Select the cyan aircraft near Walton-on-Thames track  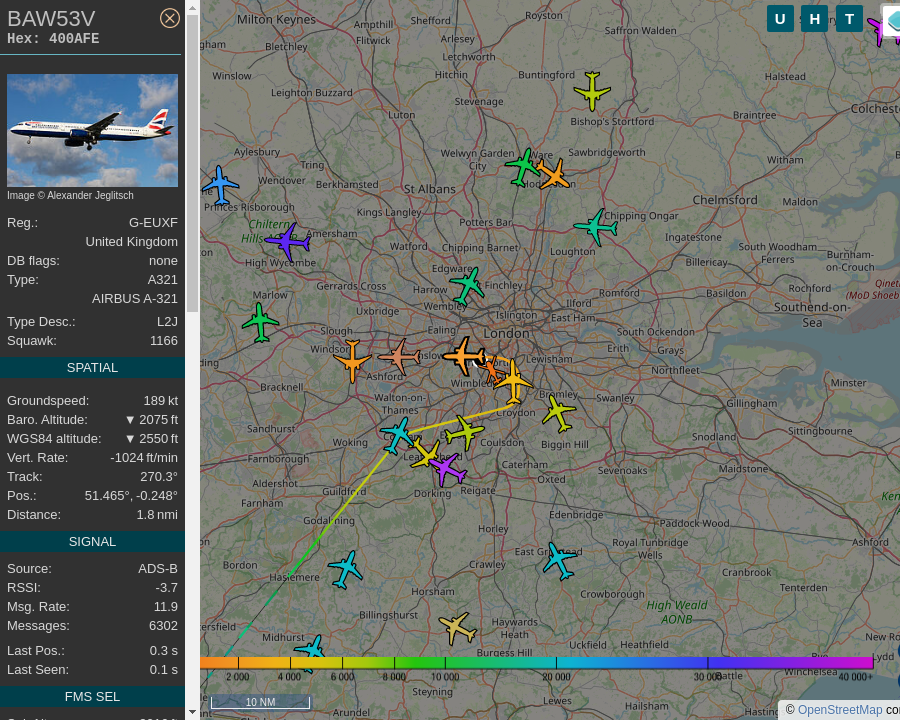(x=397, y=435)
